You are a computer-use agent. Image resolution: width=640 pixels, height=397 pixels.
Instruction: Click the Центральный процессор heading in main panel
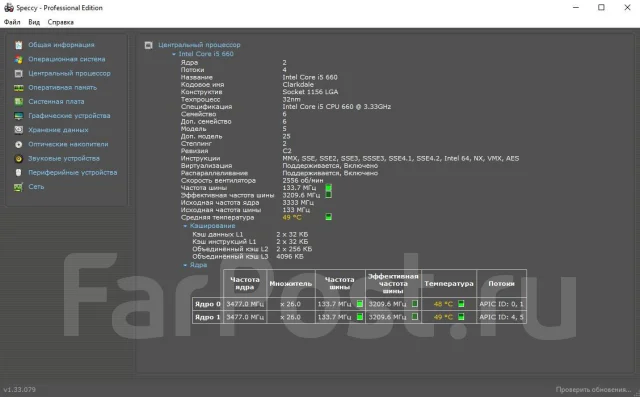[199, 45]
